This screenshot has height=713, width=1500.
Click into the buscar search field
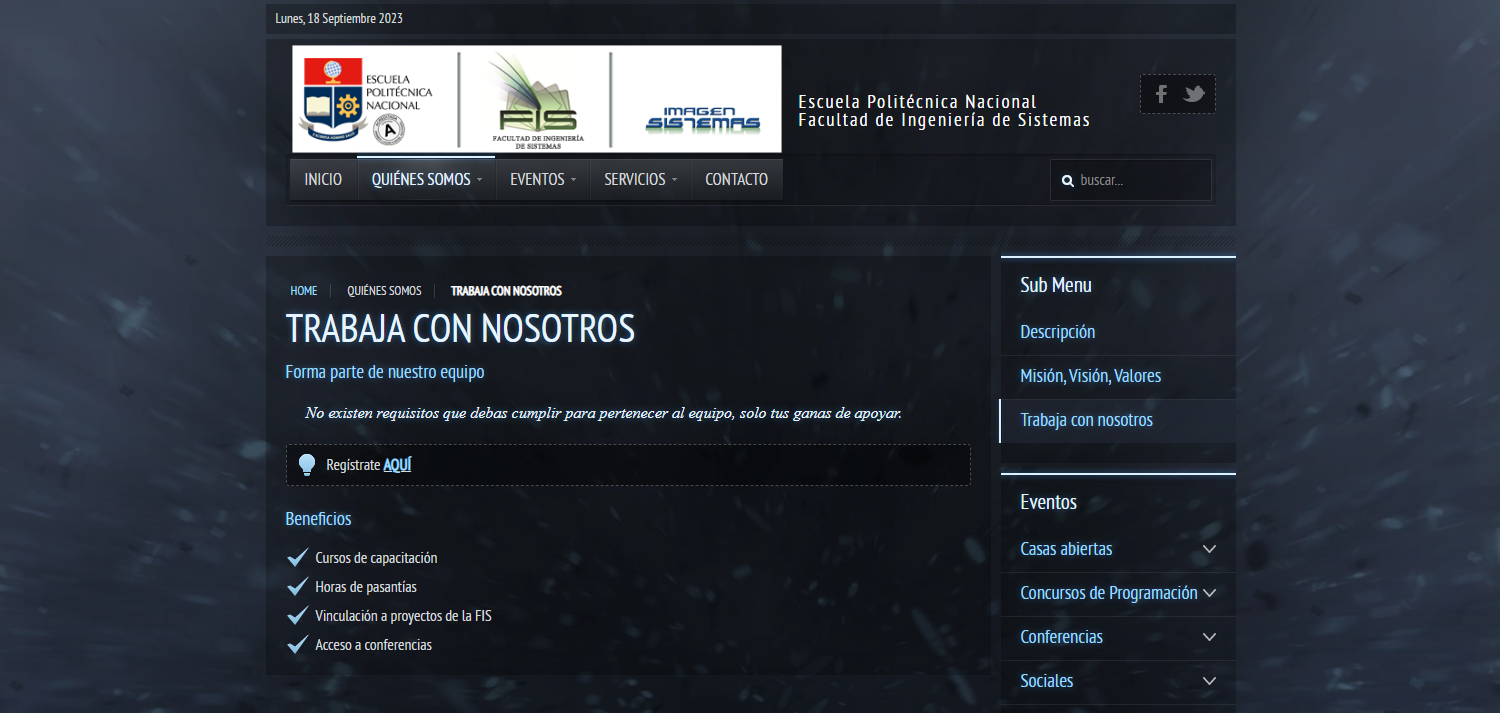[x=1140, y=181]
